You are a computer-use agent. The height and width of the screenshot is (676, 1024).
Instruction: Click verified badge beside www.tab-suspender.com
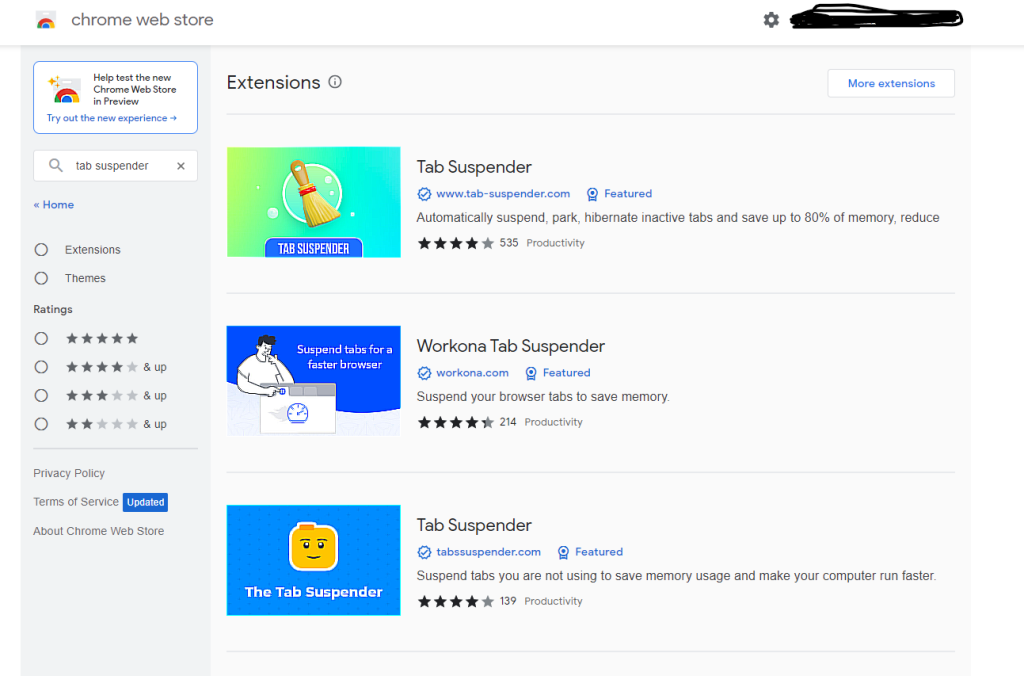pyautogui.click(x=424, y=194)
